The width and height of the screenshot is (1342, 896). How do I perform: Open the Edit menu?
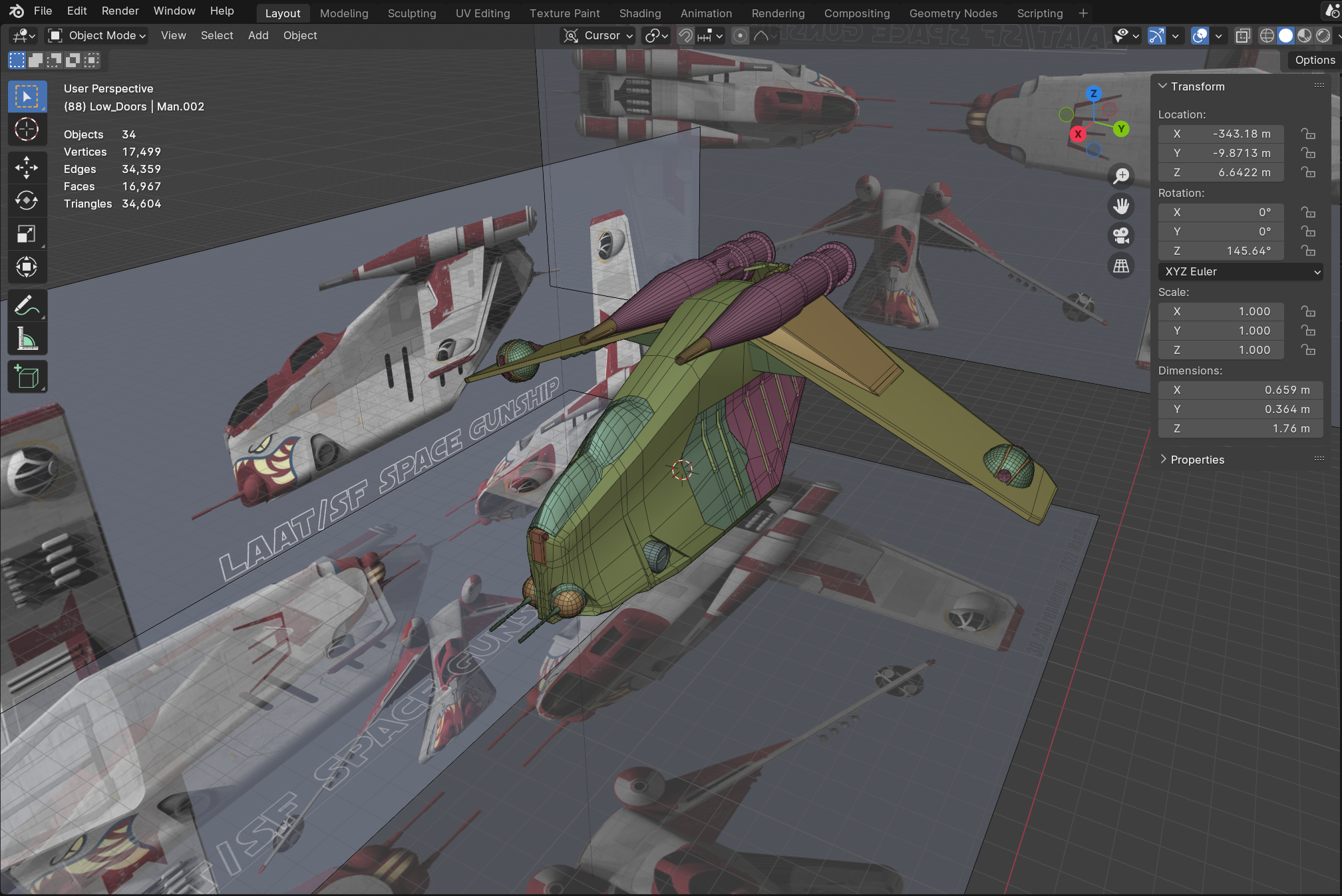pyautogui.click(x=77, y=11)
